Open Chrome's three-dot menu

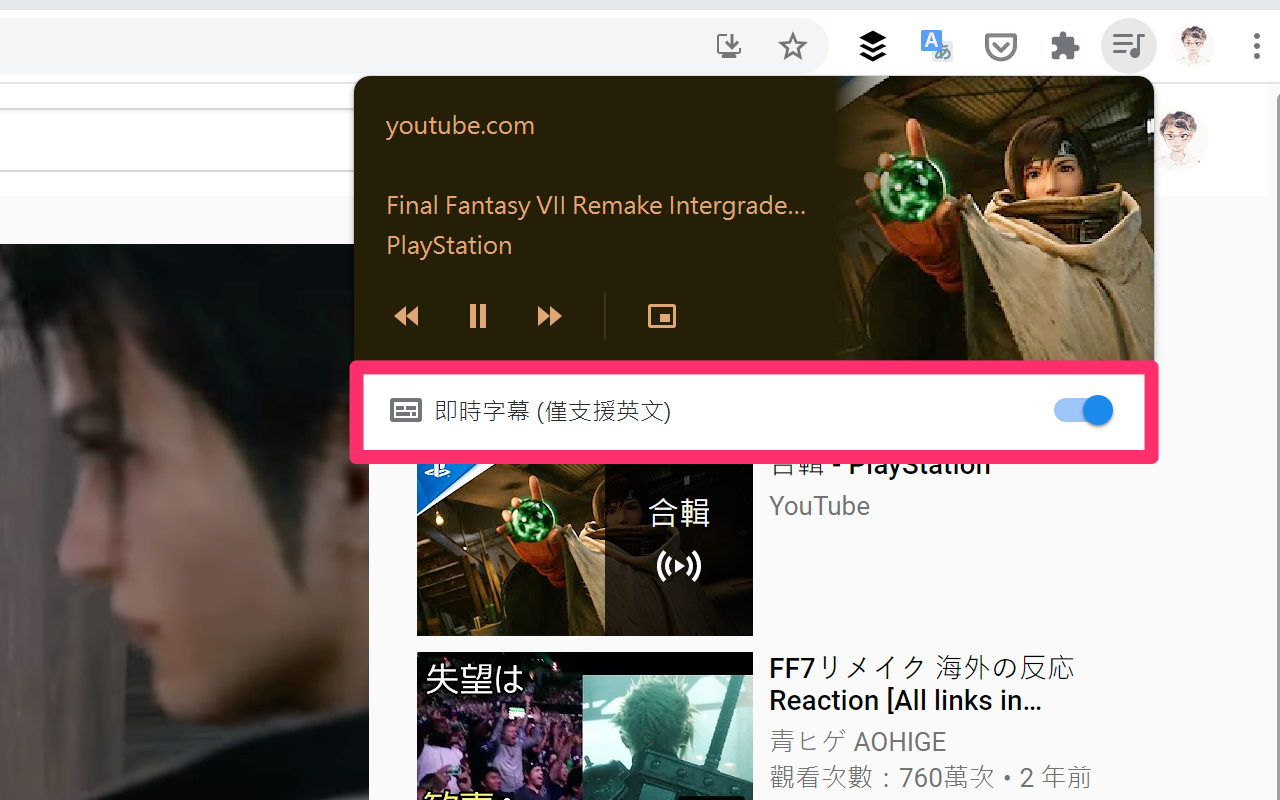click(1257, 46)
